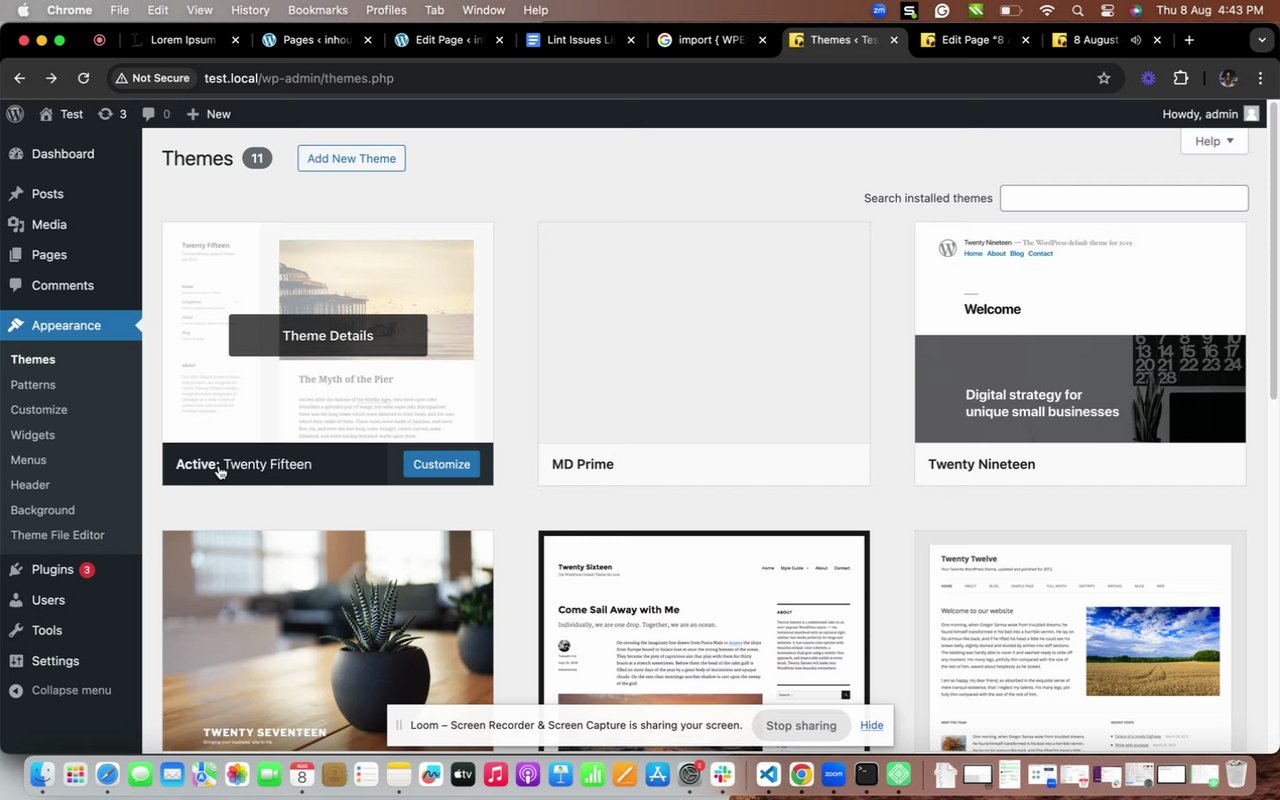
Task: Open the Header submenu item
Action: pos(30,485)
